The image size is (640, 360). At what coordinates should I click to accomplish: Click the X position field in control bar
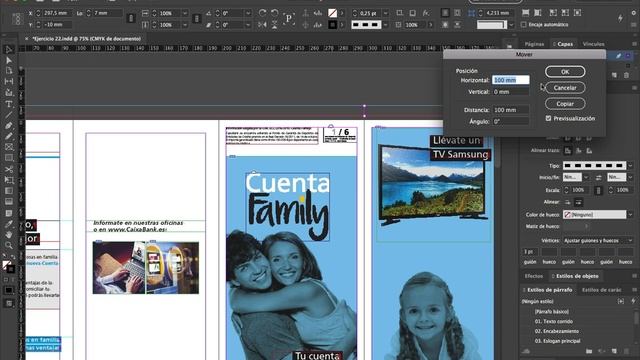57,13
